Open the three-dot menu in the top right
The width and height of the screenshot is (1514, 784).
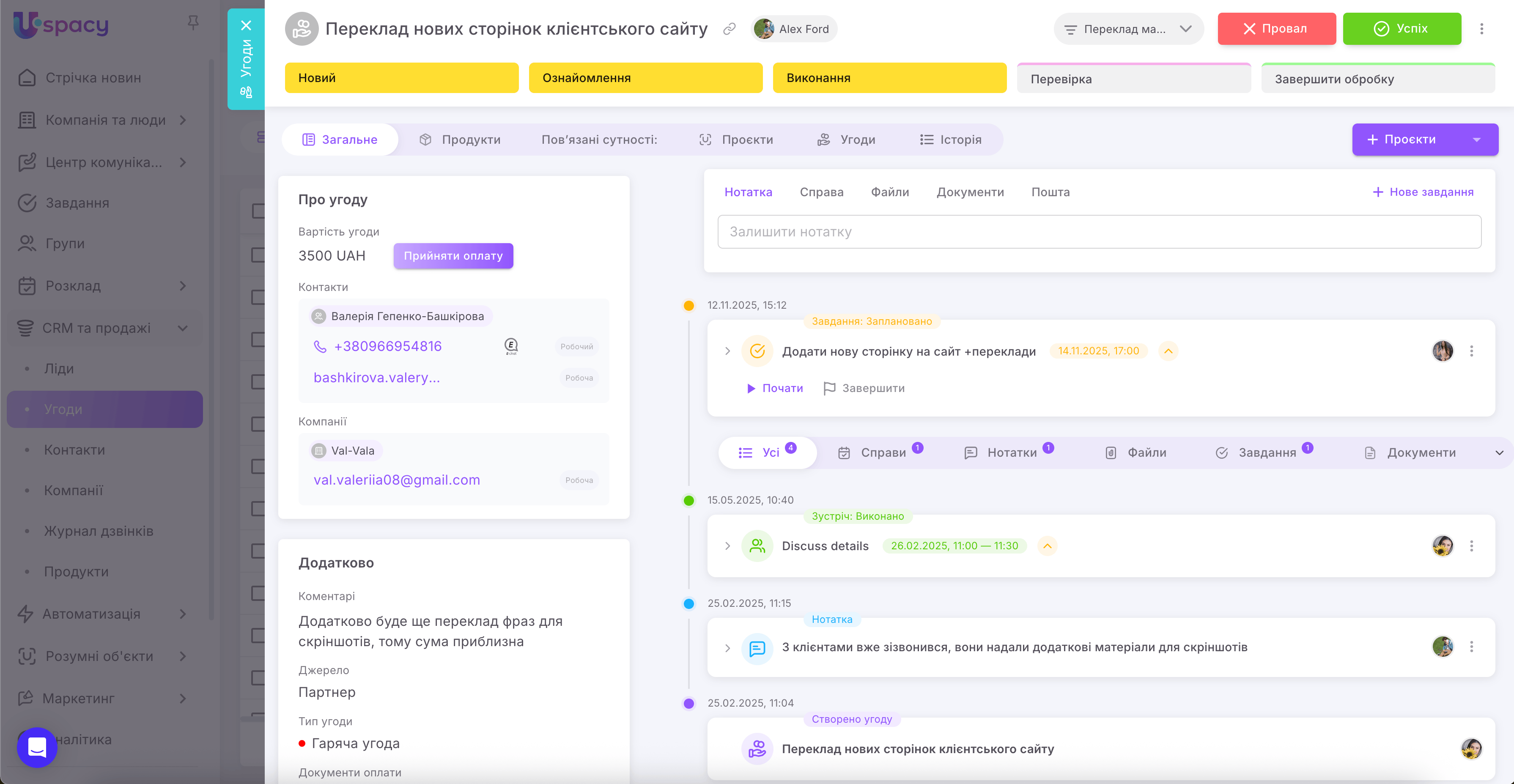coord(1482,29)
